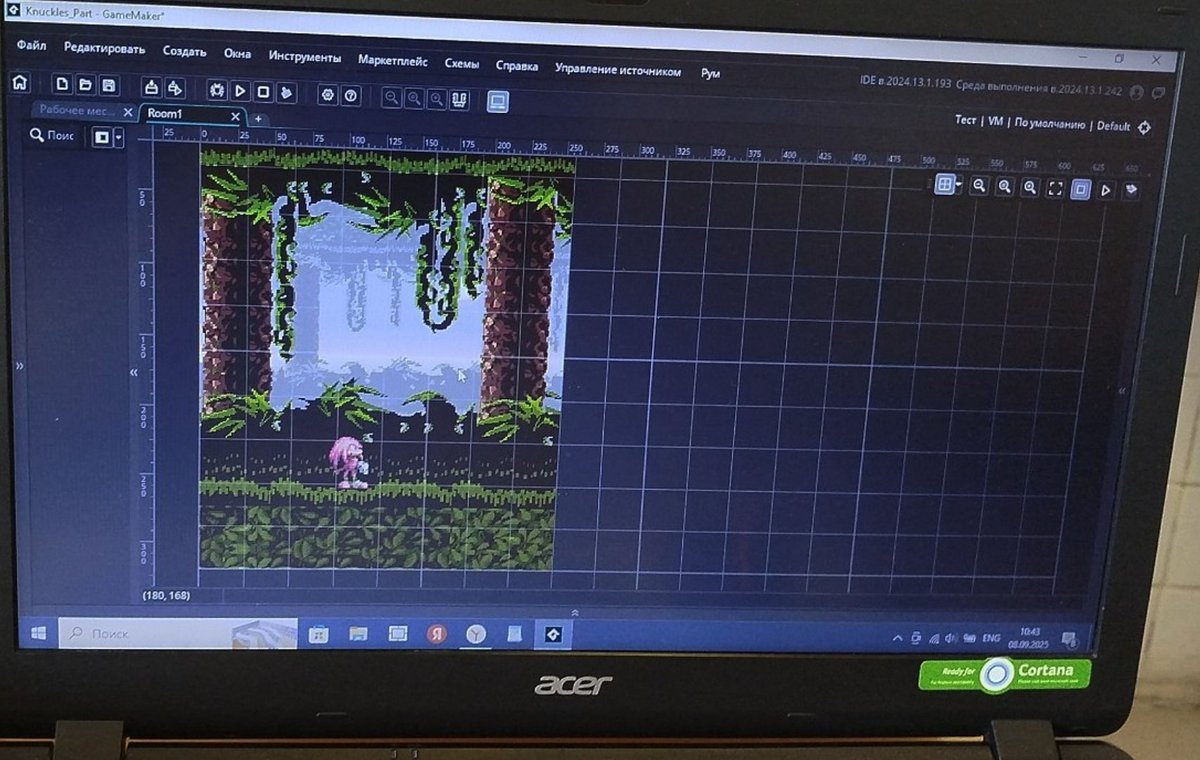Zoom out in the room editor toolbar
Viewport: 1200px width, 760px height.
(980, 186)
